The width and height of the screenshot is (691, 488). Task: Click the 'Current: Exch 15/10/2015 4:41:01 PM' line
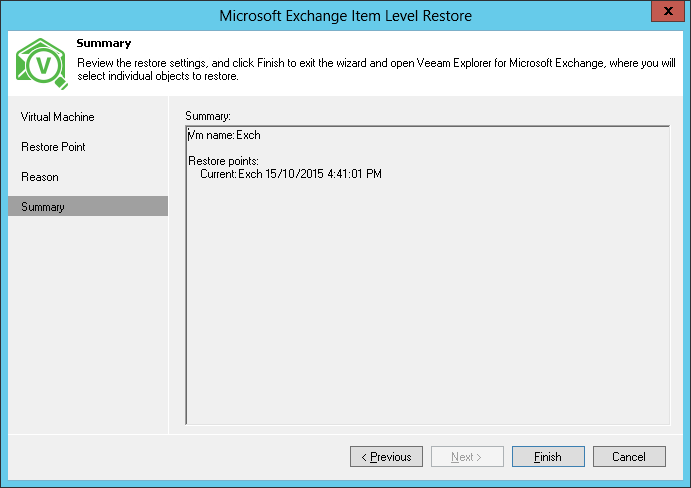click(x=291, y=174)
